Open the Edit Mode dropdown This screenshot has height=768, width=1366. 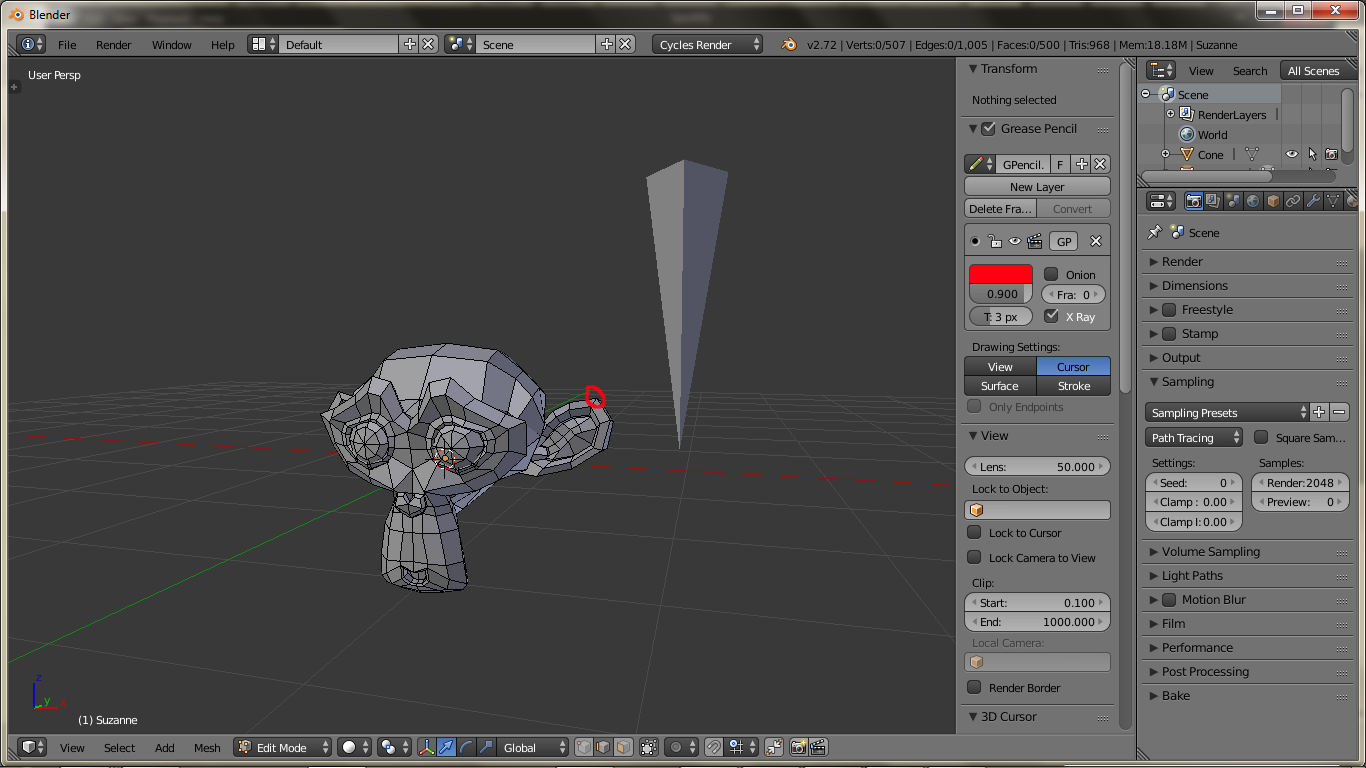click(283, 747)
